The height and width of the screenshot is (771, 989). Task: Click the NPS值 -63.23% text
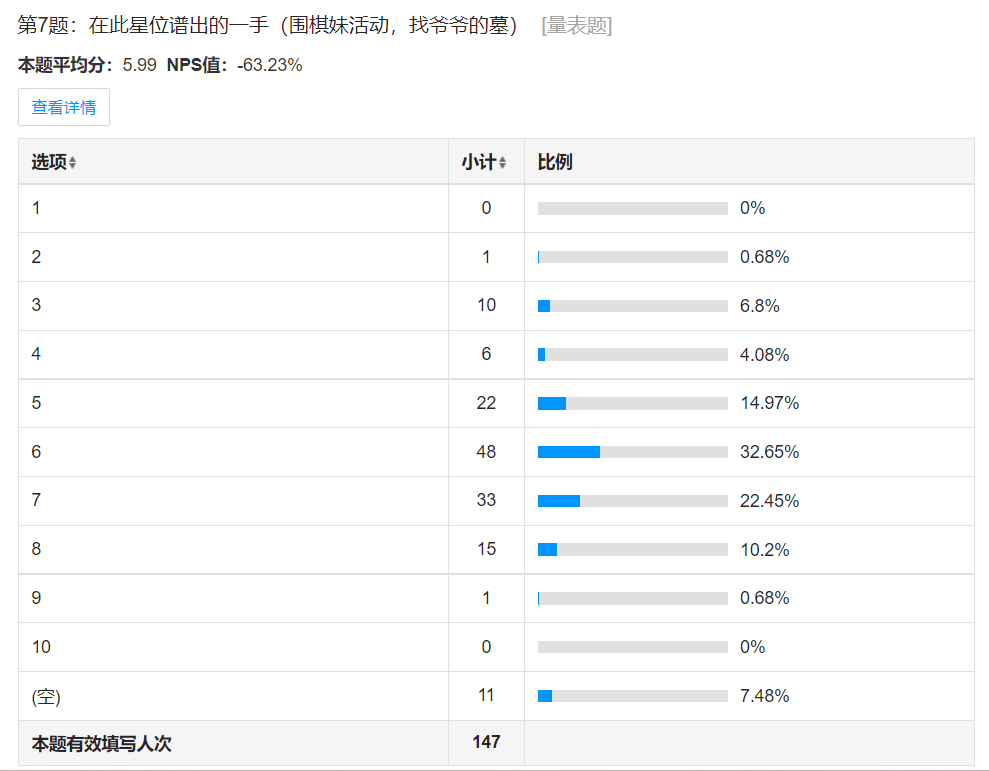235,65
